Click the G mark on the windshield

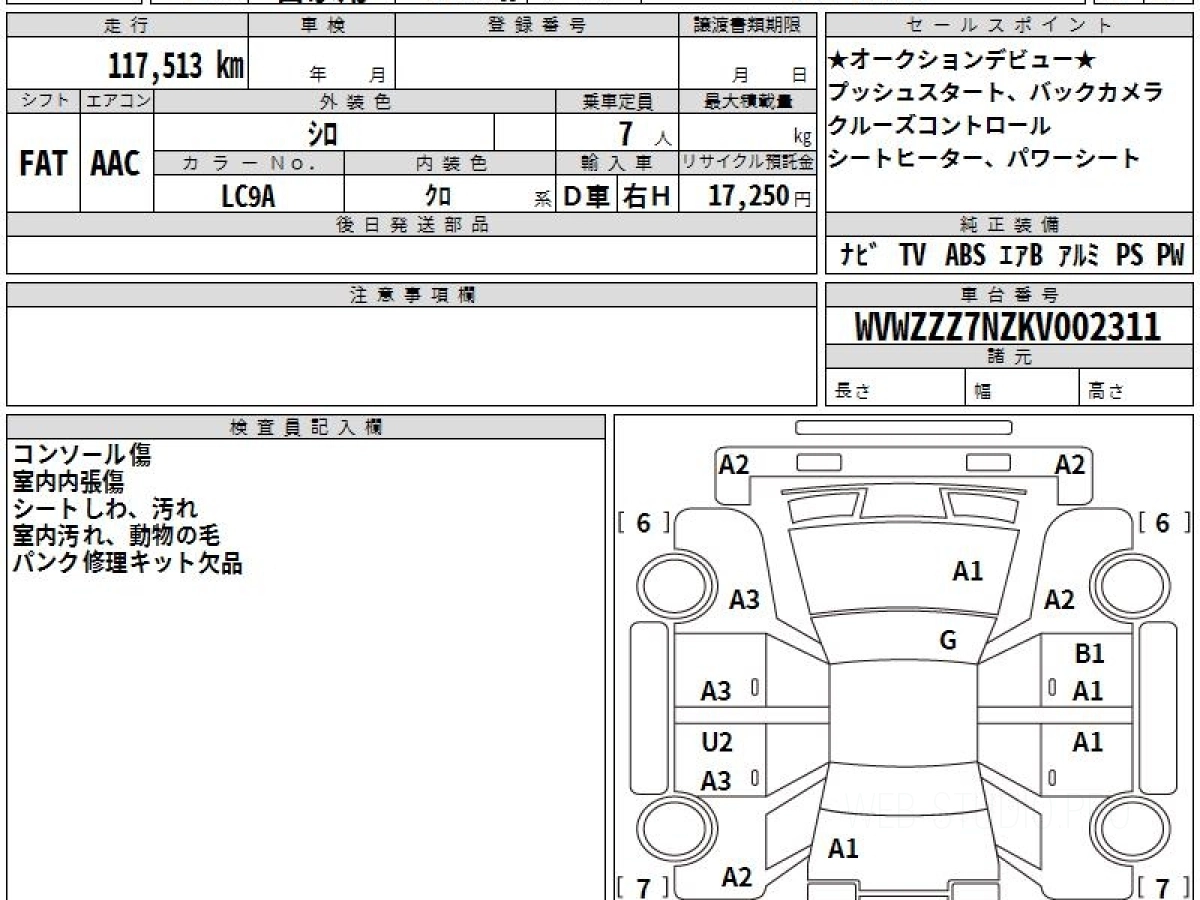[948, 641]
